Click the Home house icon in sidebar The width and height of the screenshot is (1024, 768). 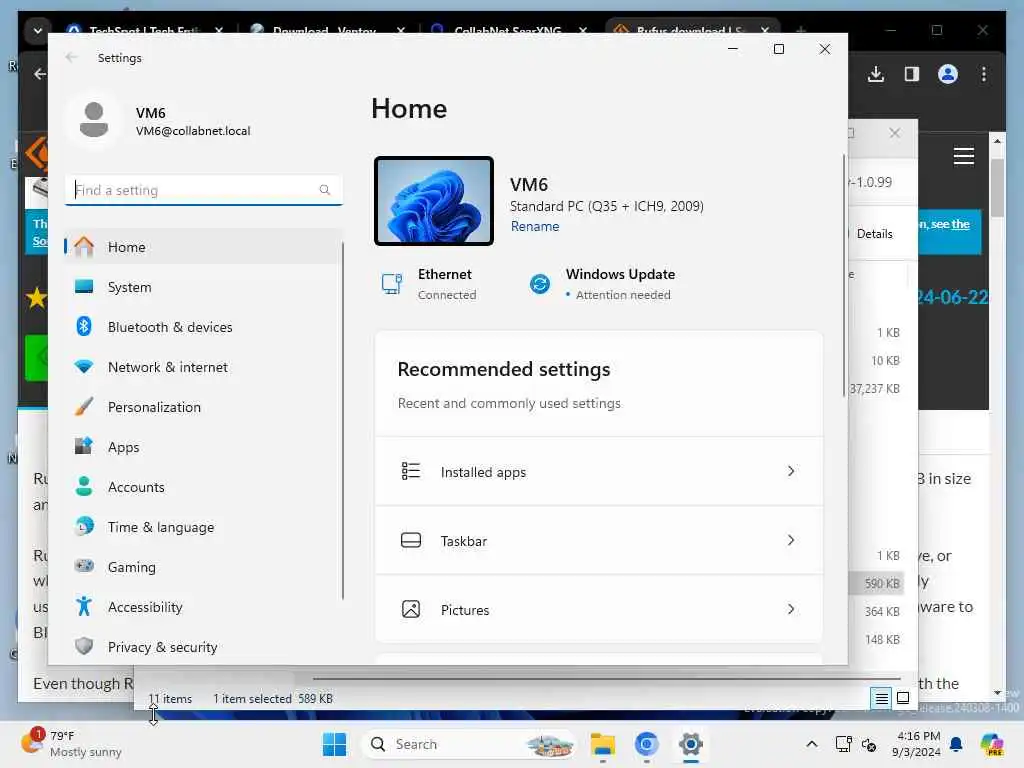coord(84,246)
